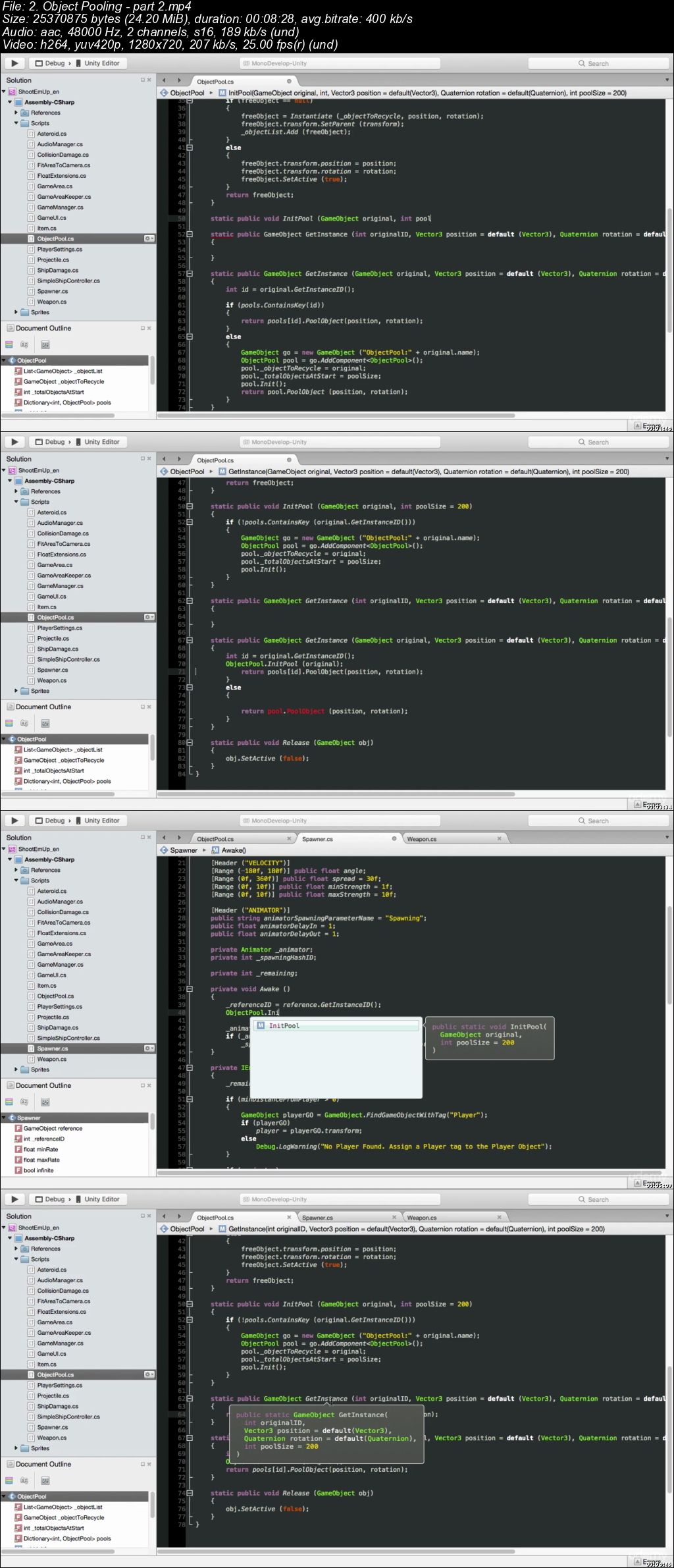Open the Unity Editor target selector in the second frame
Viewport: 674px width, 1568px height.
pyautogui.click(x=98, y=442)
